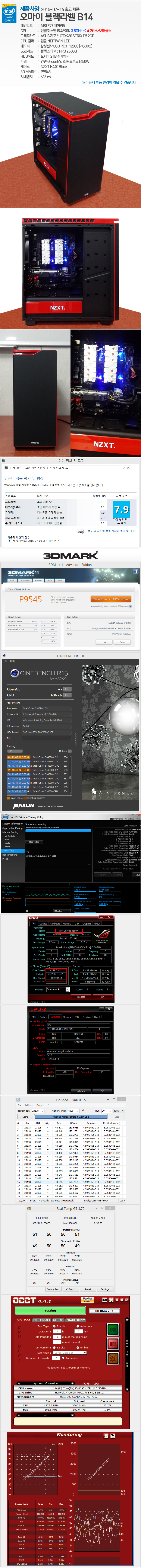Run the OpenGL test in Cinebench
Image resolution: width=141 pixels, height=1568 pixels.
point(67,689)
